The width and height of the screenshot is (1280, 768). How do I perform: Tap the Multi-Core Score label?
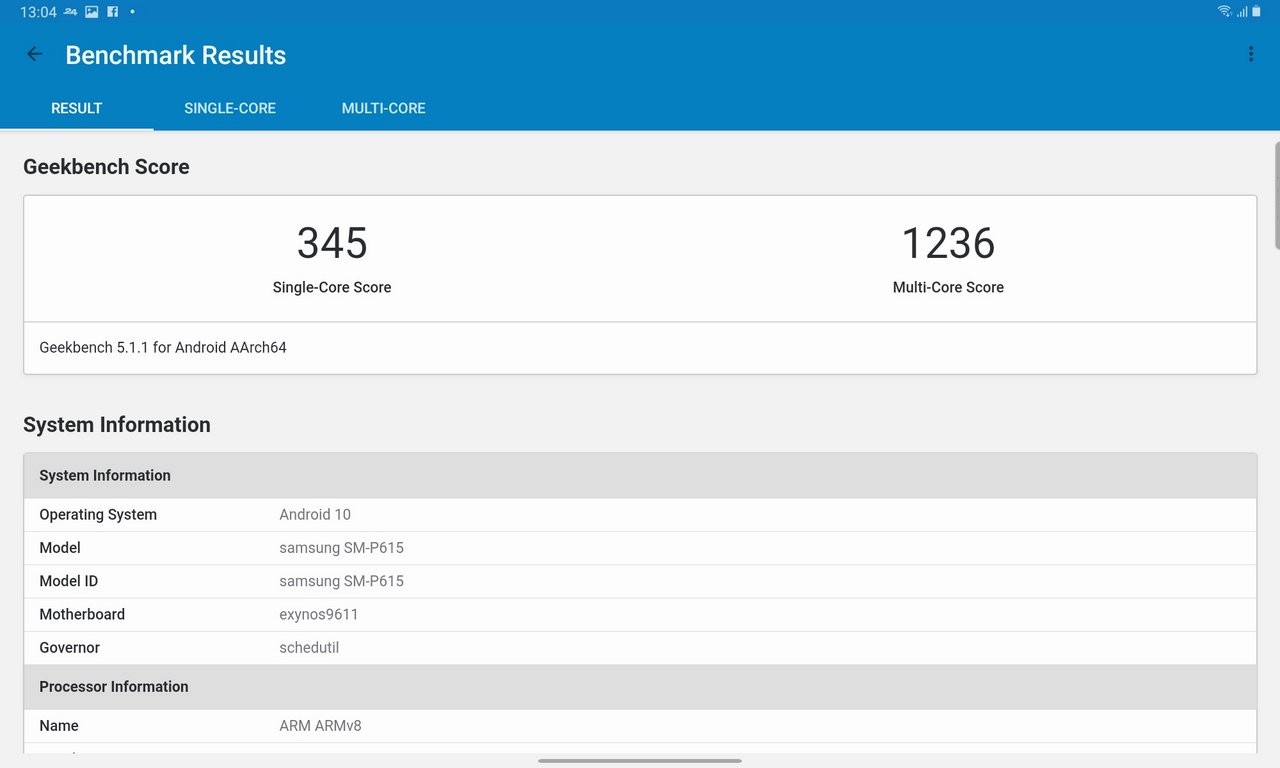pos(948,287)
